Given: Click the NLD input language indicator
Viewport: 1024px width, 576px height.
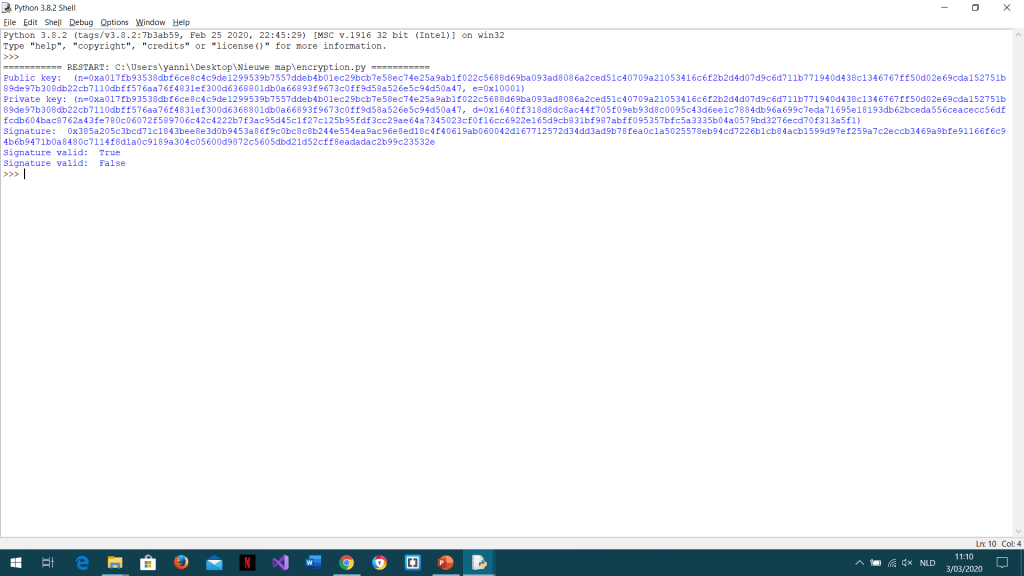Looking at the screenshot, I should click(927, 563).
